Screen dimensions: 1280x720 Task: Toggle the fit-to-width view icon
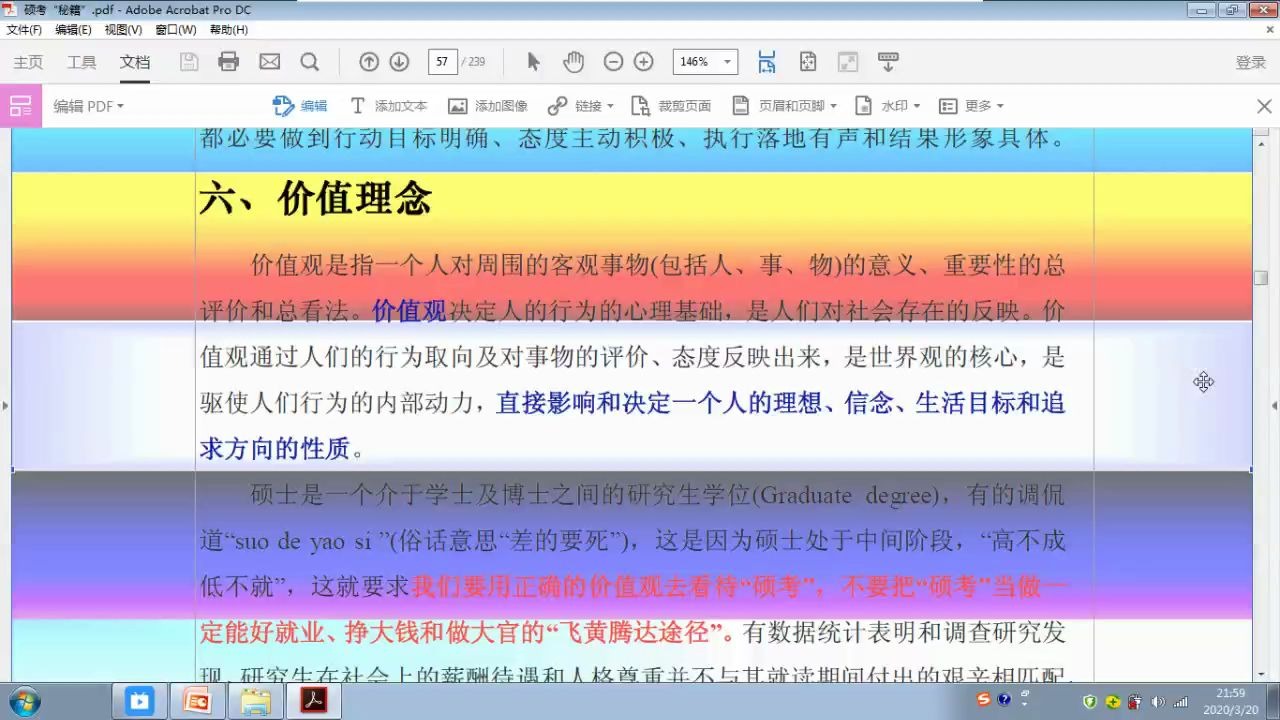(766, 61)
